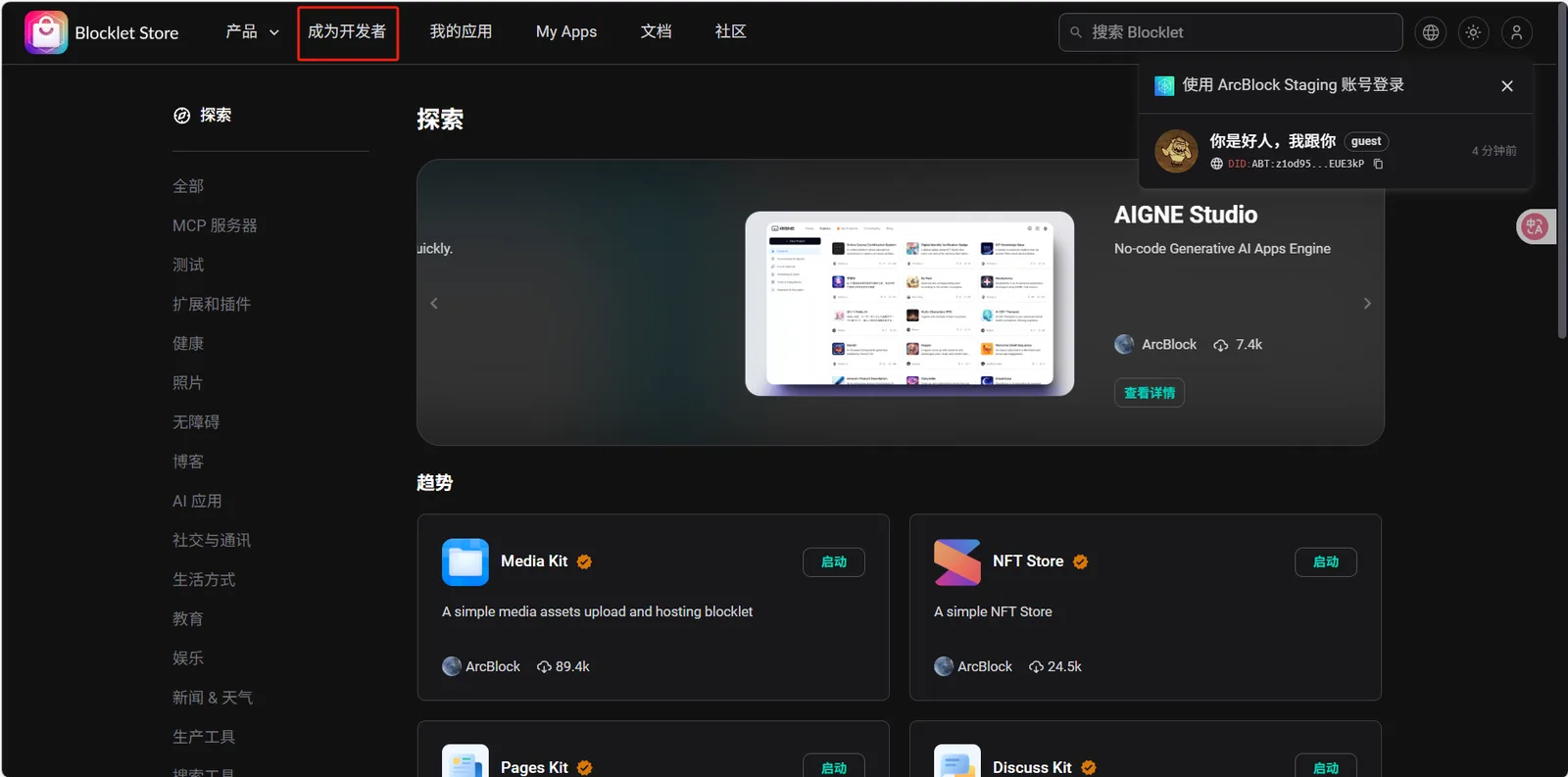Image resolution: width=1568 pixels, height=777 pixels.
Task: Click Media Kit verified badge
Action: coord(584,561)
